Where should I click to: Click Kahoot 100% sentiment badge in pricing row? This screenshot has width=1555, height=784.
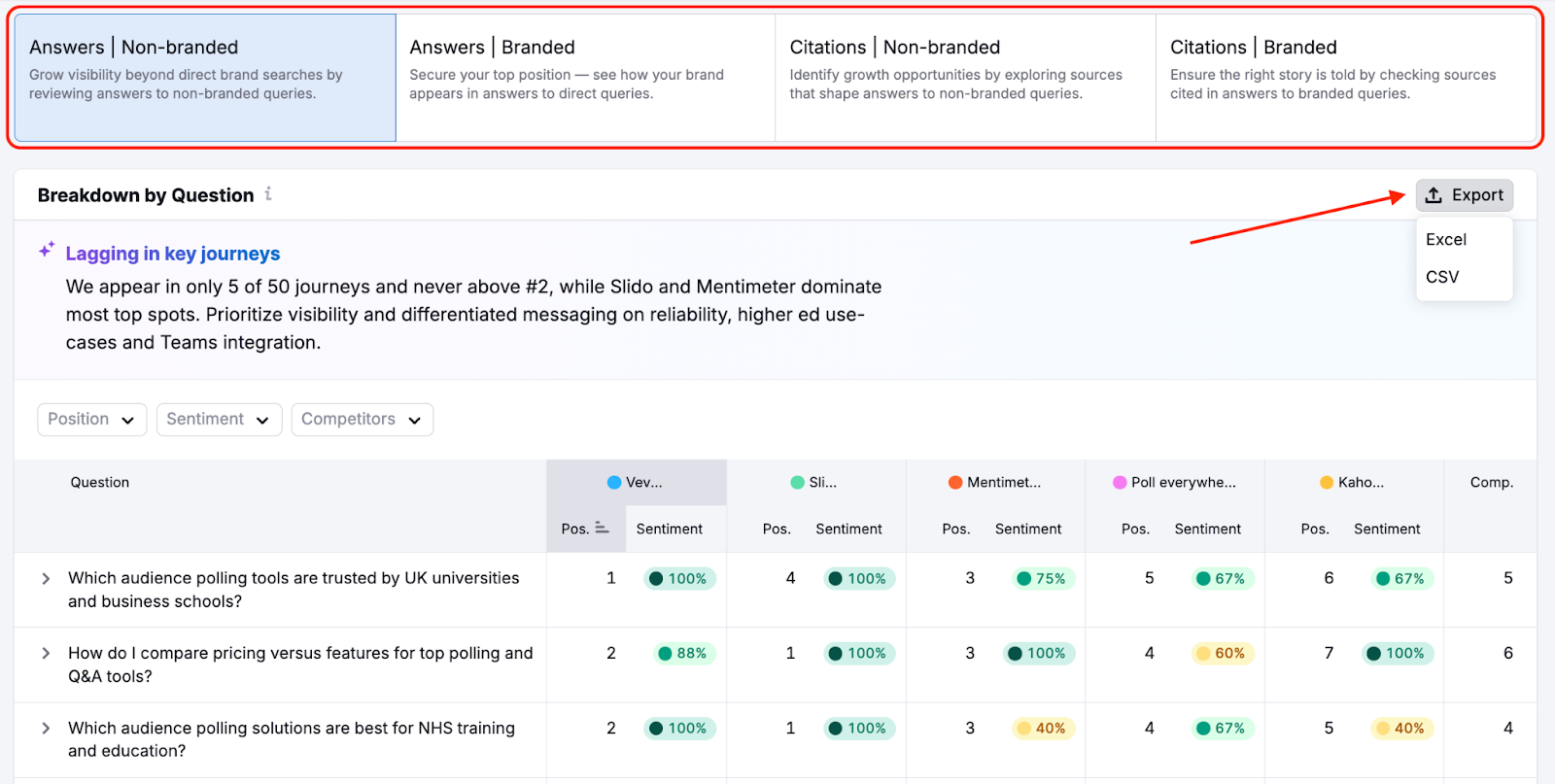(x=1398, y=654)
